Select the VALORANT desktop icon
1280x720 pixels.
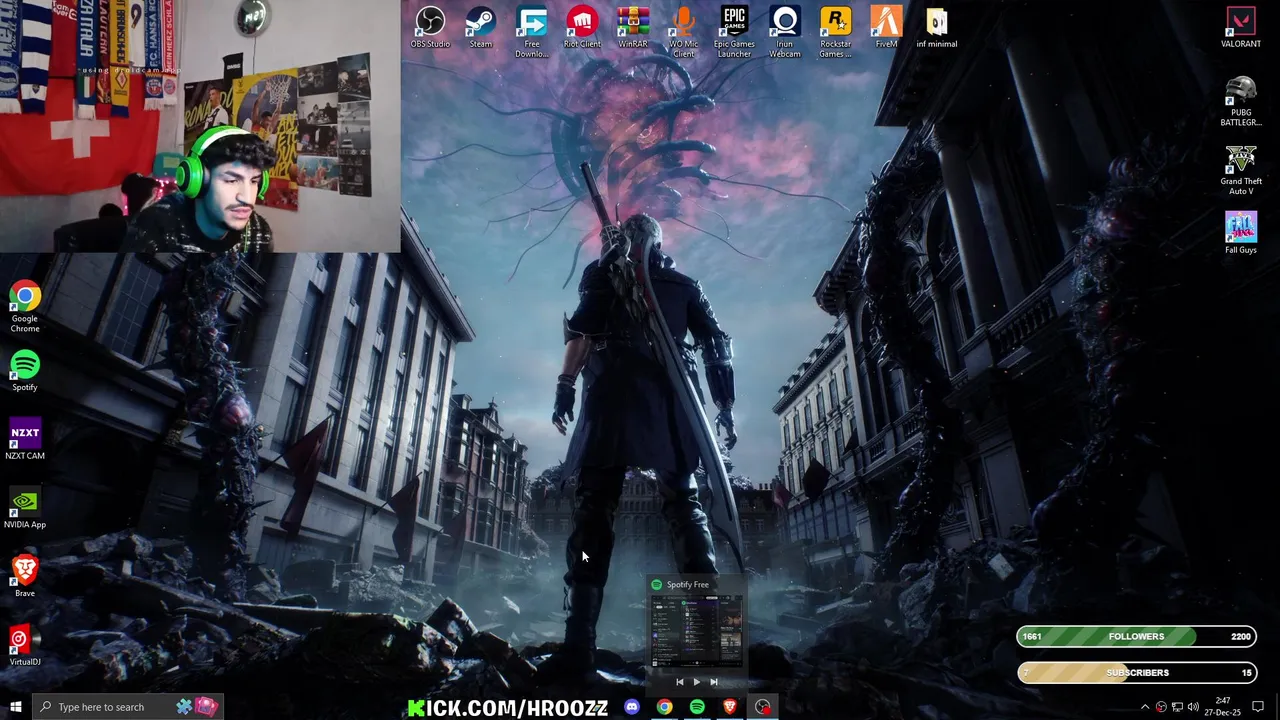click(1241, 28)
